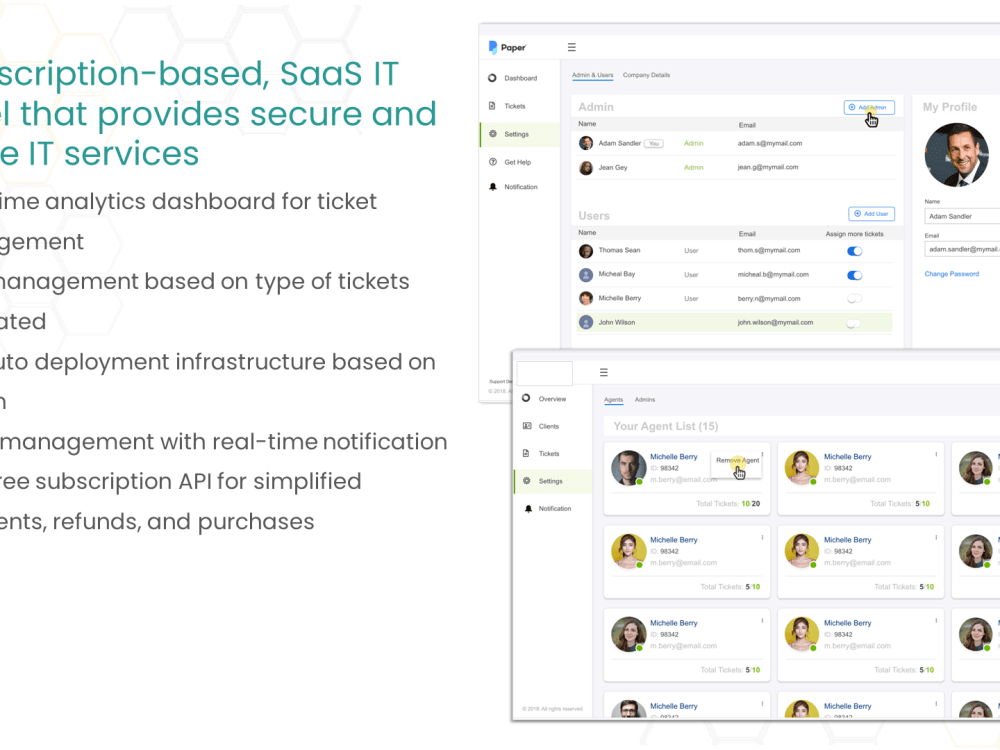The width and height of the screenshot is (1000, 750).
Task: Enable assign more tickets for John Wilson
Action: point(853,323)
